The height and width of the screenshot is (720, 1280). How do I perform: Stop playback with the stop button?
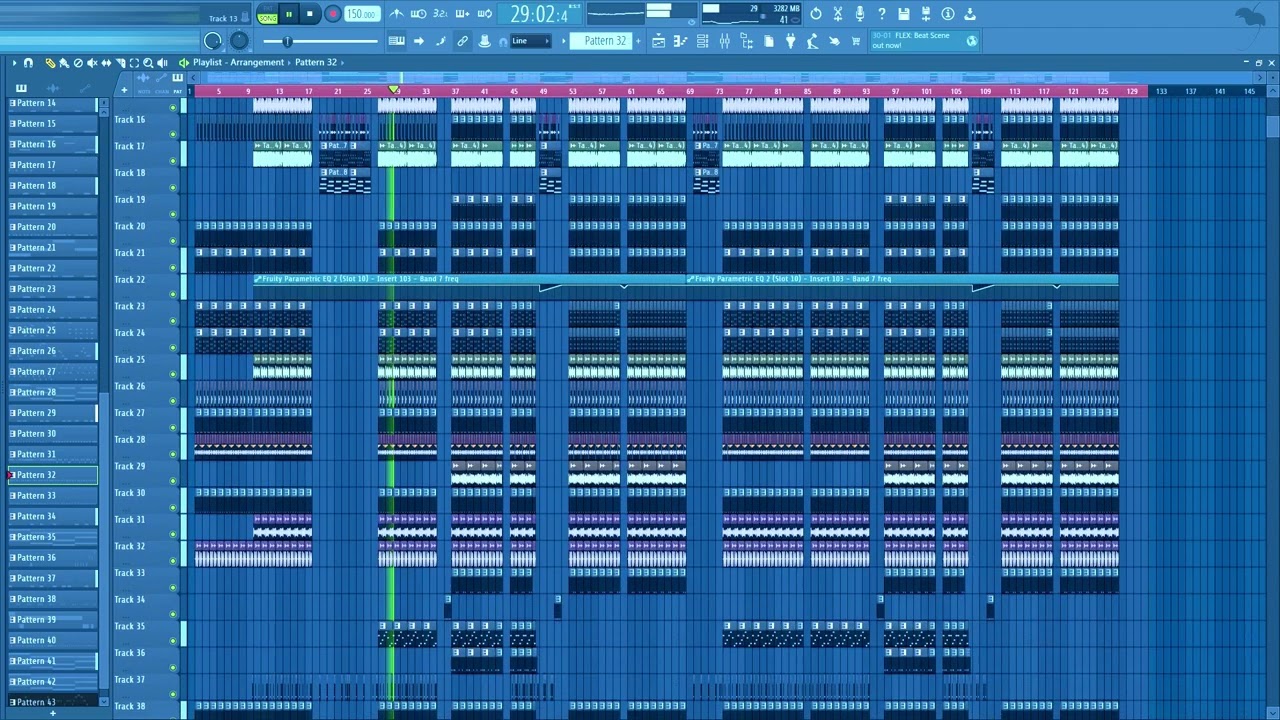310,14
